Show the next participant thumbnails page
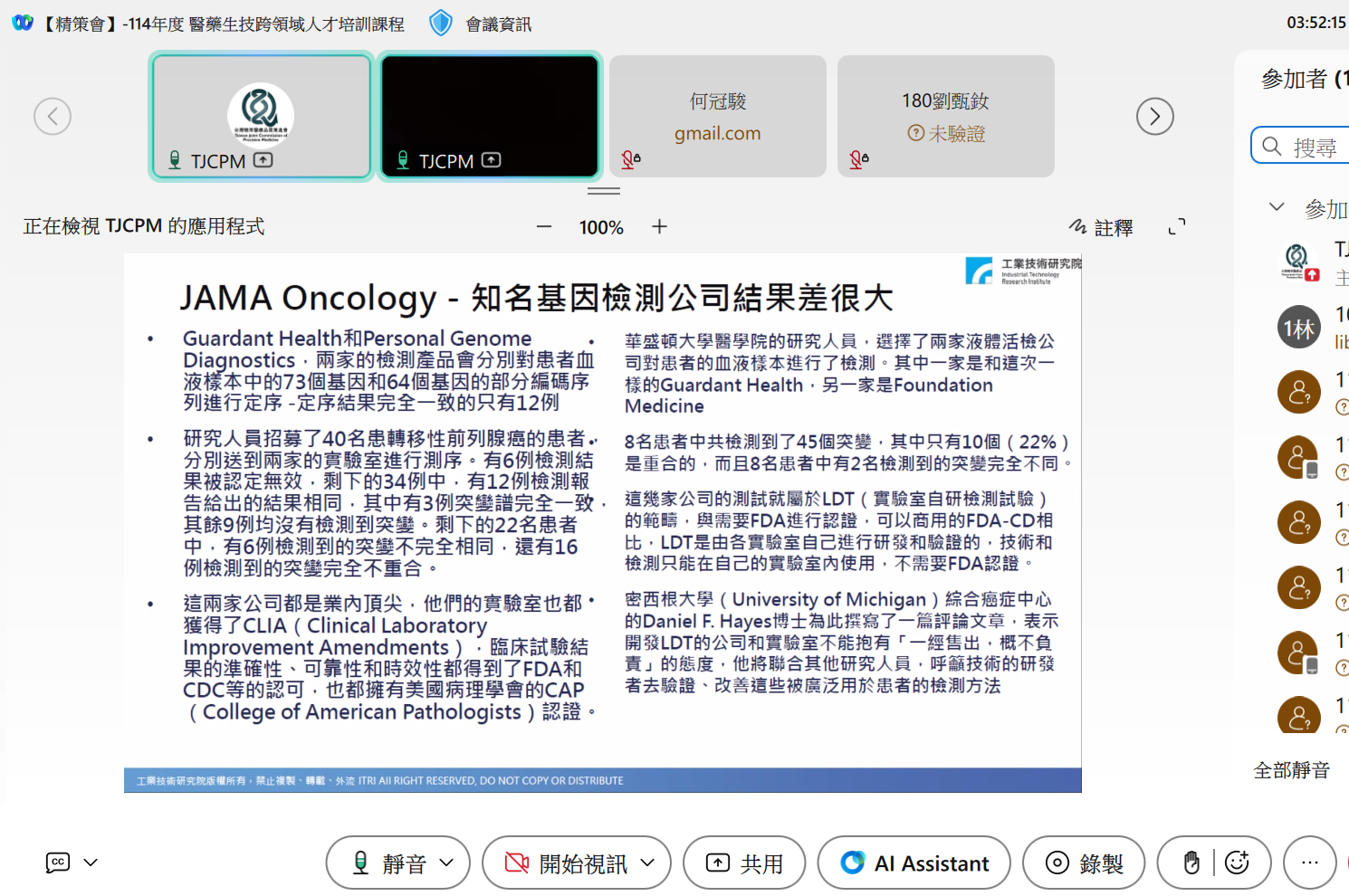The width and height of the screenshot is (1349, 896). (x=1155, y=116)
